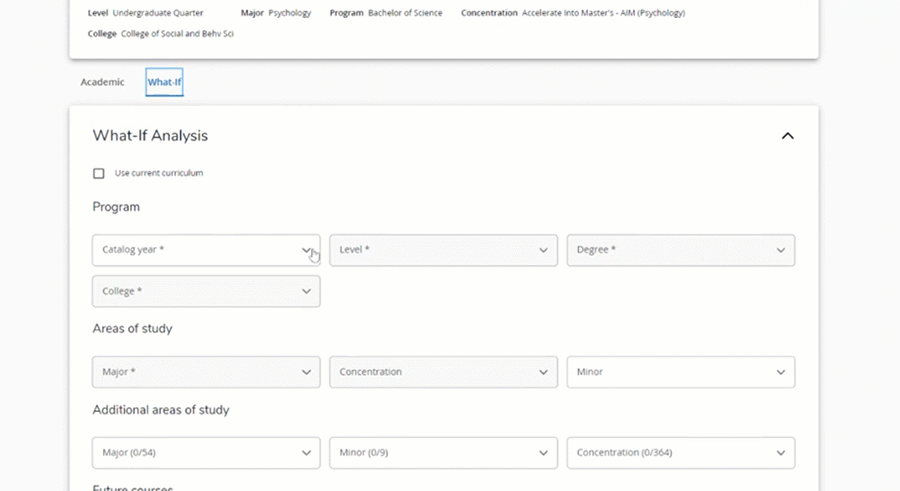Select the What-If tab
900x491 pixels.
pos(164,82)
